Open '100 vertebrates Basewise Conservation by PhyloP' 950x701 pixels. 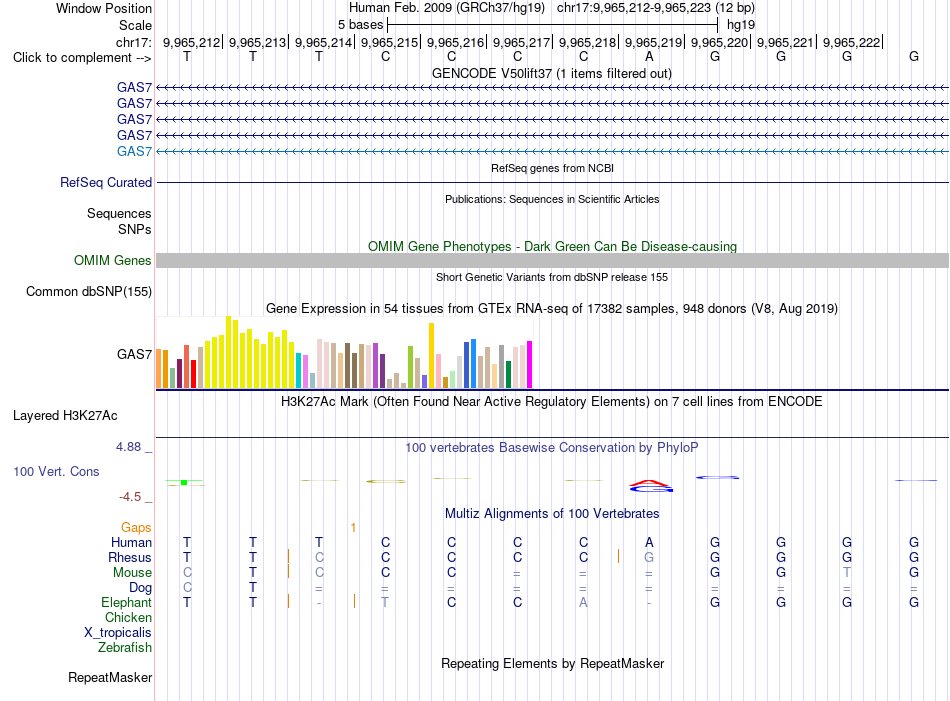point(552,448)
